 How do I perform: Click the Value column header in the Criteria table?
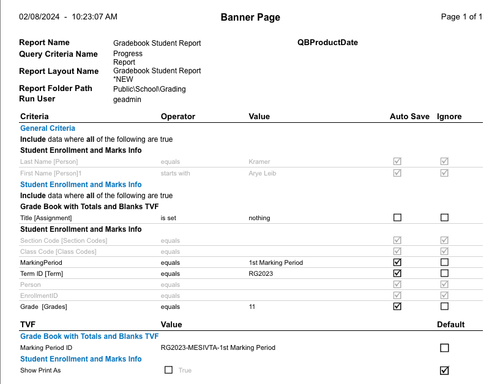pyautogui.click(x=259, y=116)
